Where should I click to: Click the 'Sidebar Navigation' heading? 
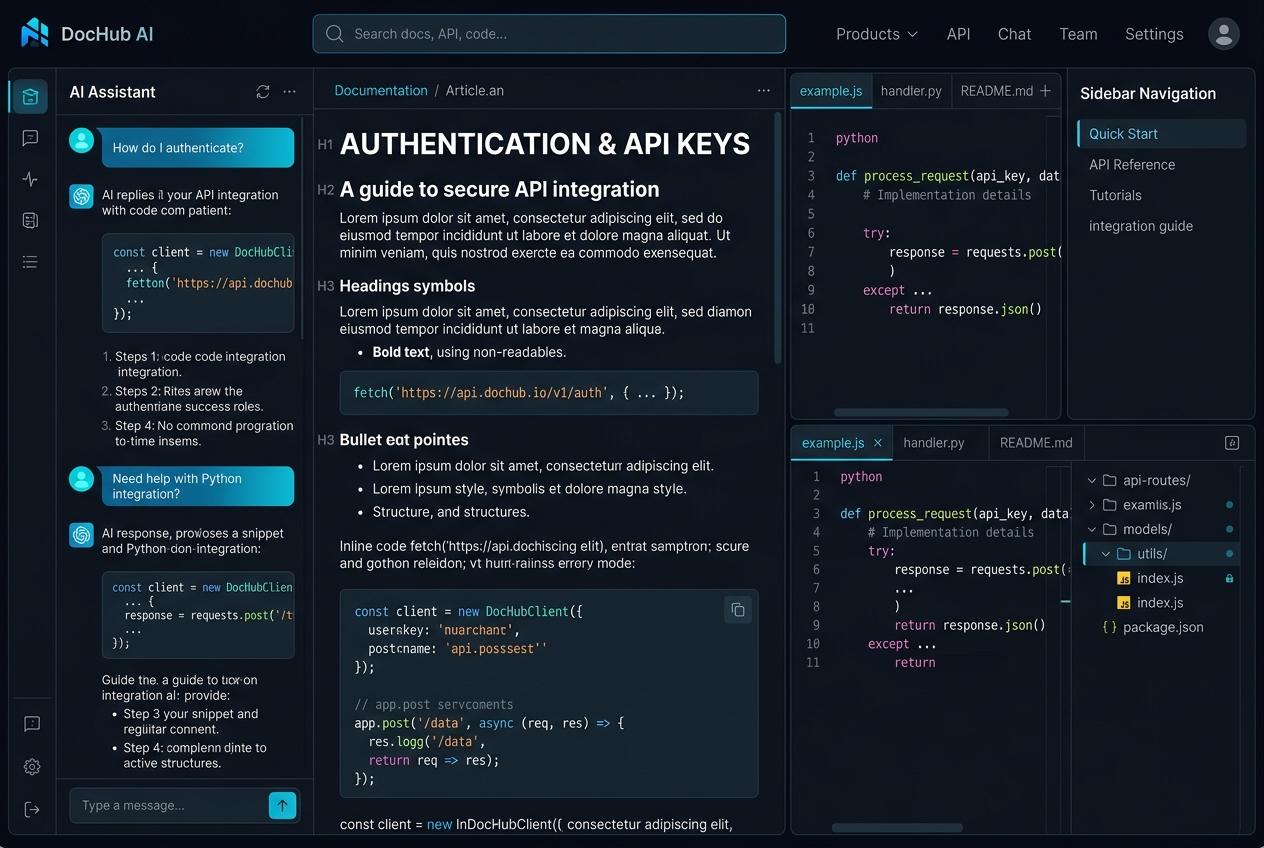(x=1148, y=94)
